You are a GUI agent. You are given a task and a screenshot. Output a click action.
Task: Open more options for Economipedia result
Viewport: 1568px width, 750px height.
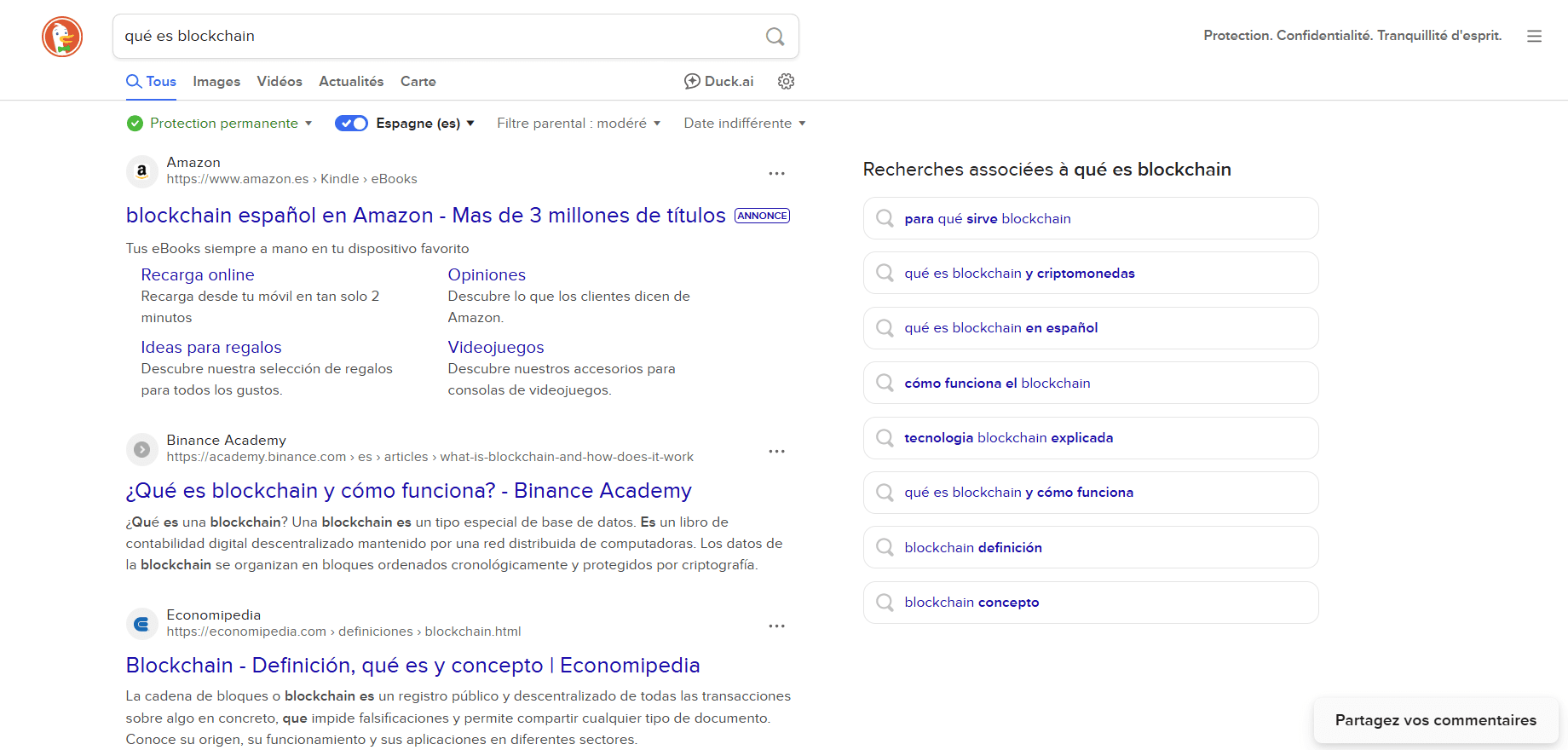pos(776,626)
